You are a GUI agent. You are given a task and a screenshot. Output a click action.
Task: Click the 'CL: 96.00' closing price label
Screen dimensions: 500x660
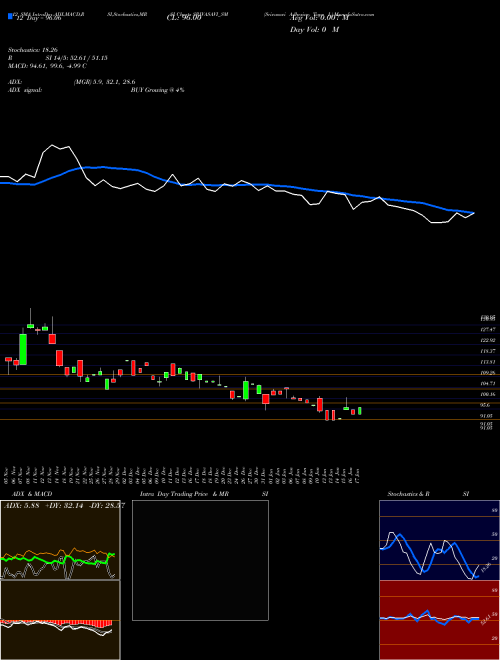184,18
